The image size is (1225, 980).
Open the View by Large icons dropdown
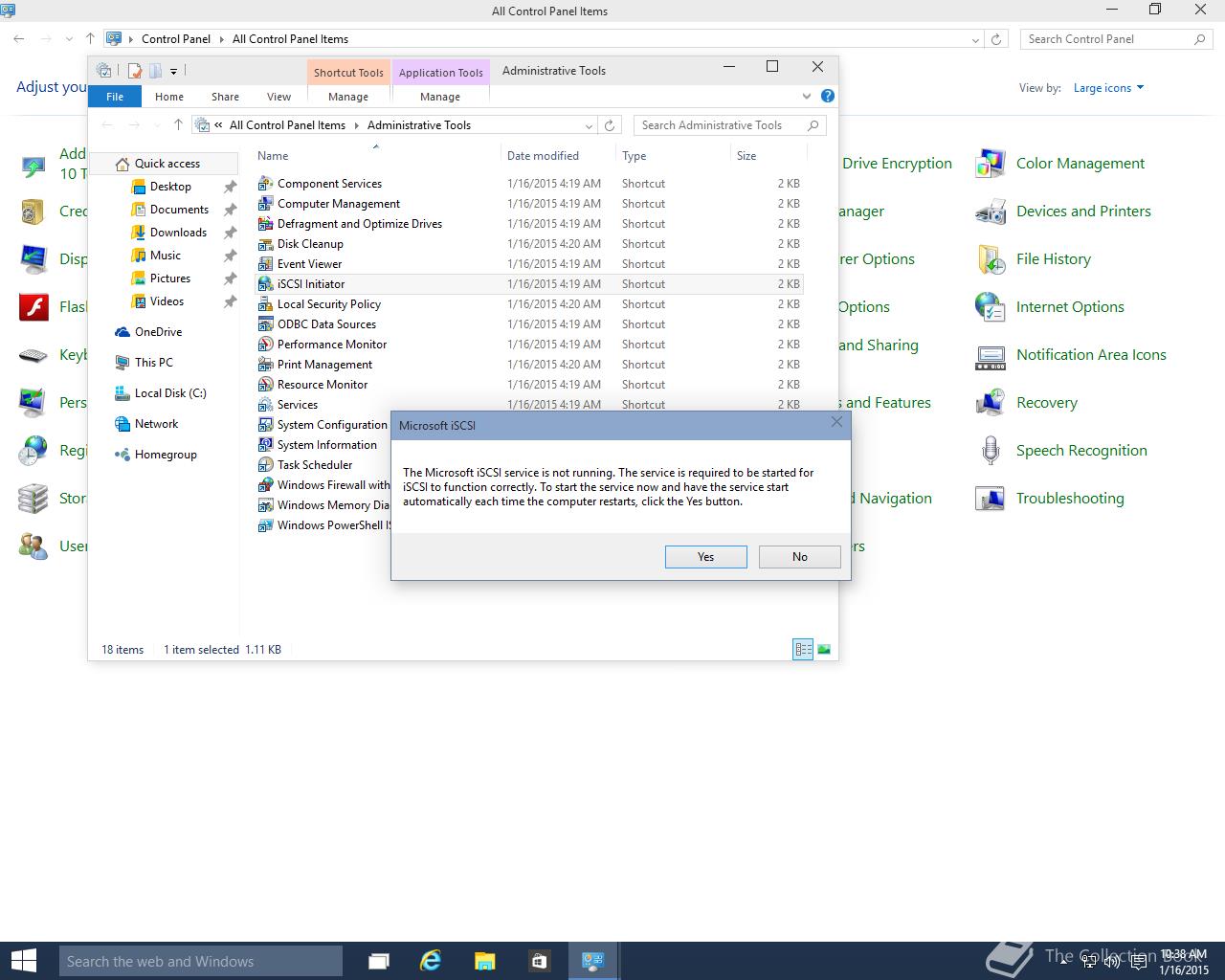coord(1108,88)
